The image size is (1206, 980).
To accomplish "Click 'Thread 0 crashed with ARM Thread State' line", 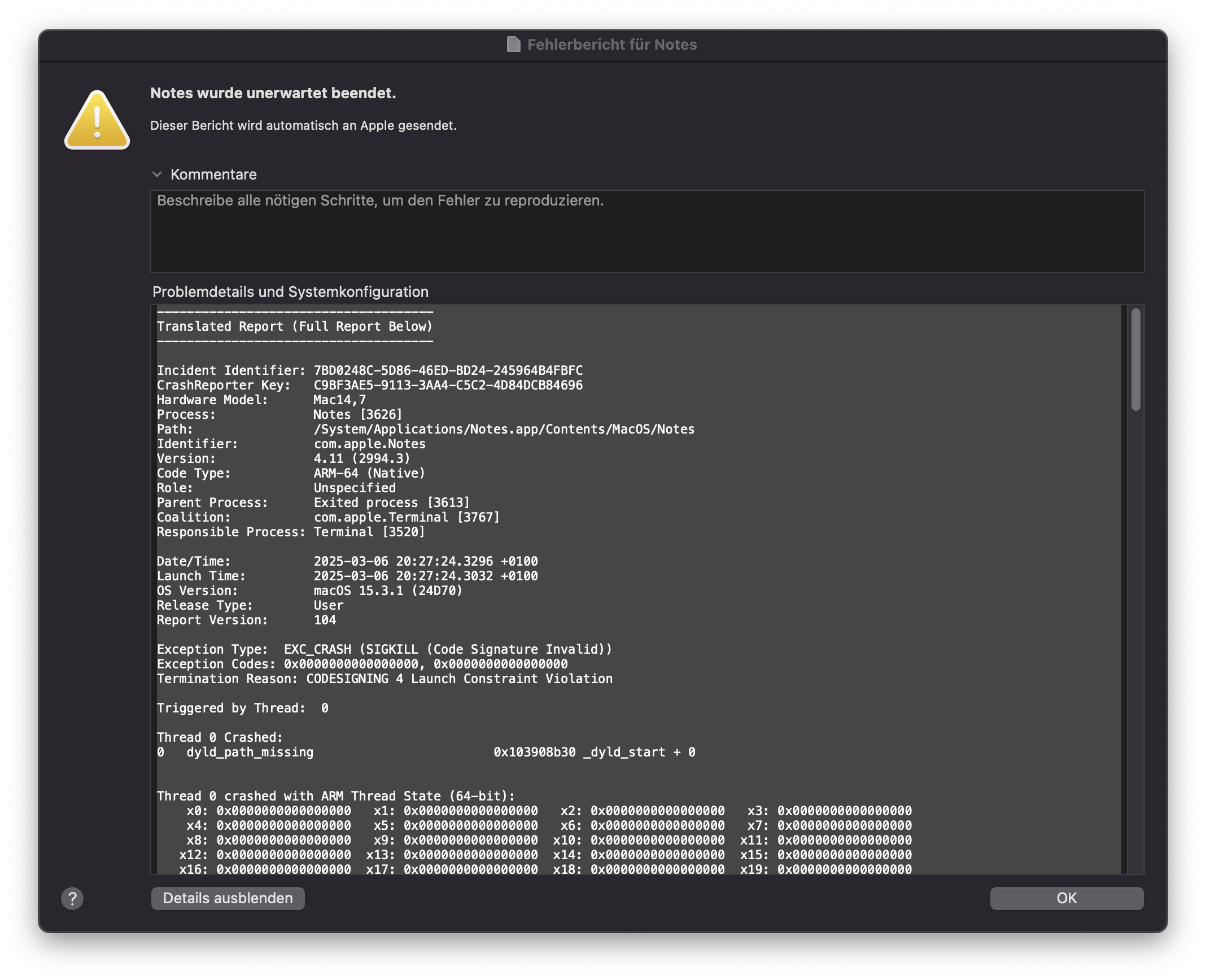I will 336,796.
